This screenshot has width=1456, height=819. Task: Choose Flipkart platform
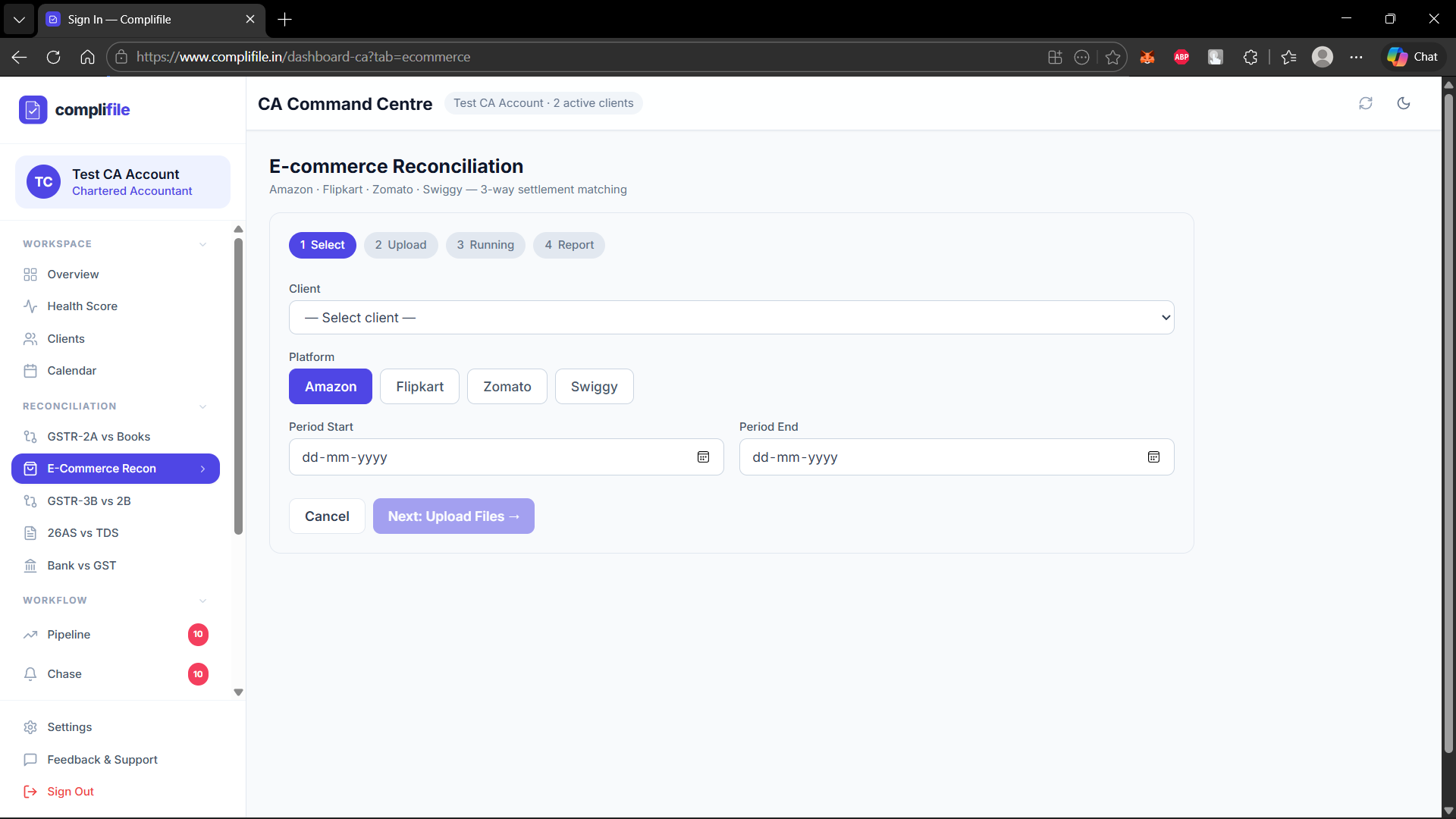419,387
